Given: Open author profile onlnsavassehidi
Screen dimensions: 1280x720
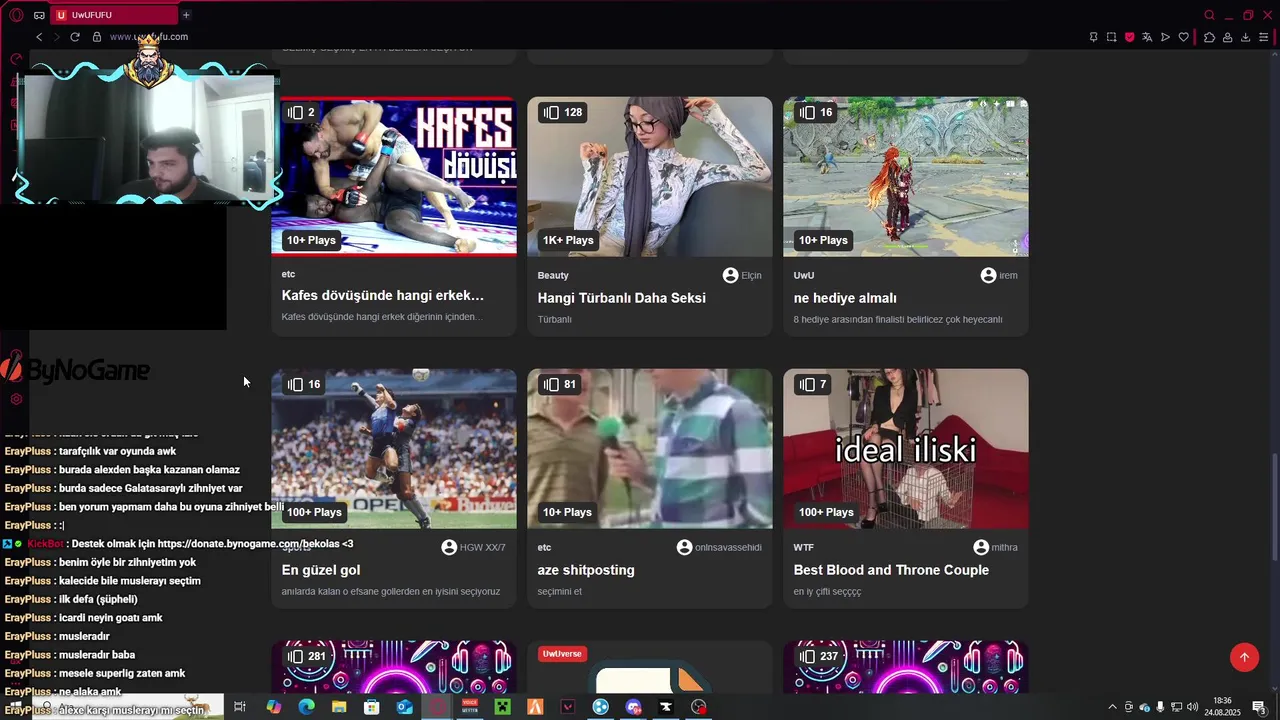Looking at the screenshot, I should point(720,547).
